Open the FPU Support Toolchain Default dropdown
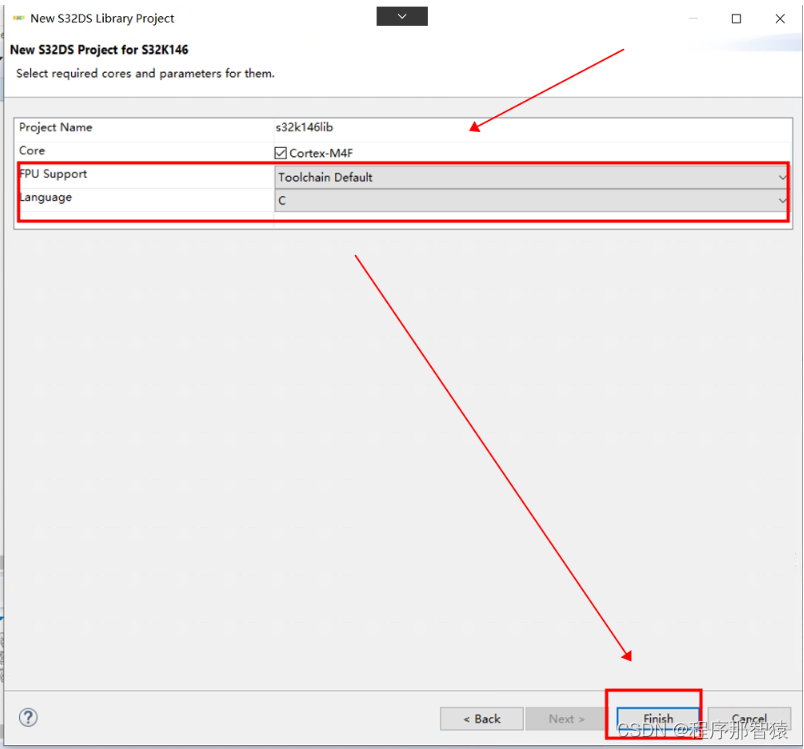This screenshot has height=749, width=804. coord(532,177)
